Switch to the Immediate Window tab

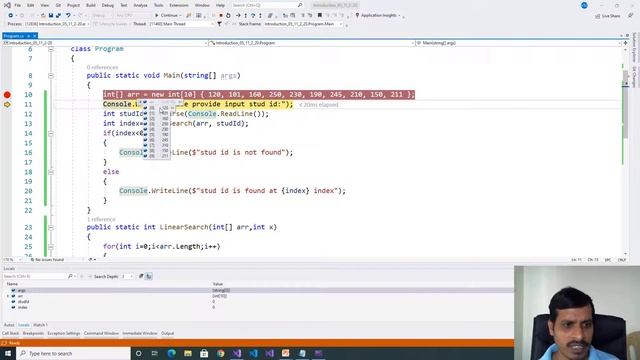(x=140, y=333)
